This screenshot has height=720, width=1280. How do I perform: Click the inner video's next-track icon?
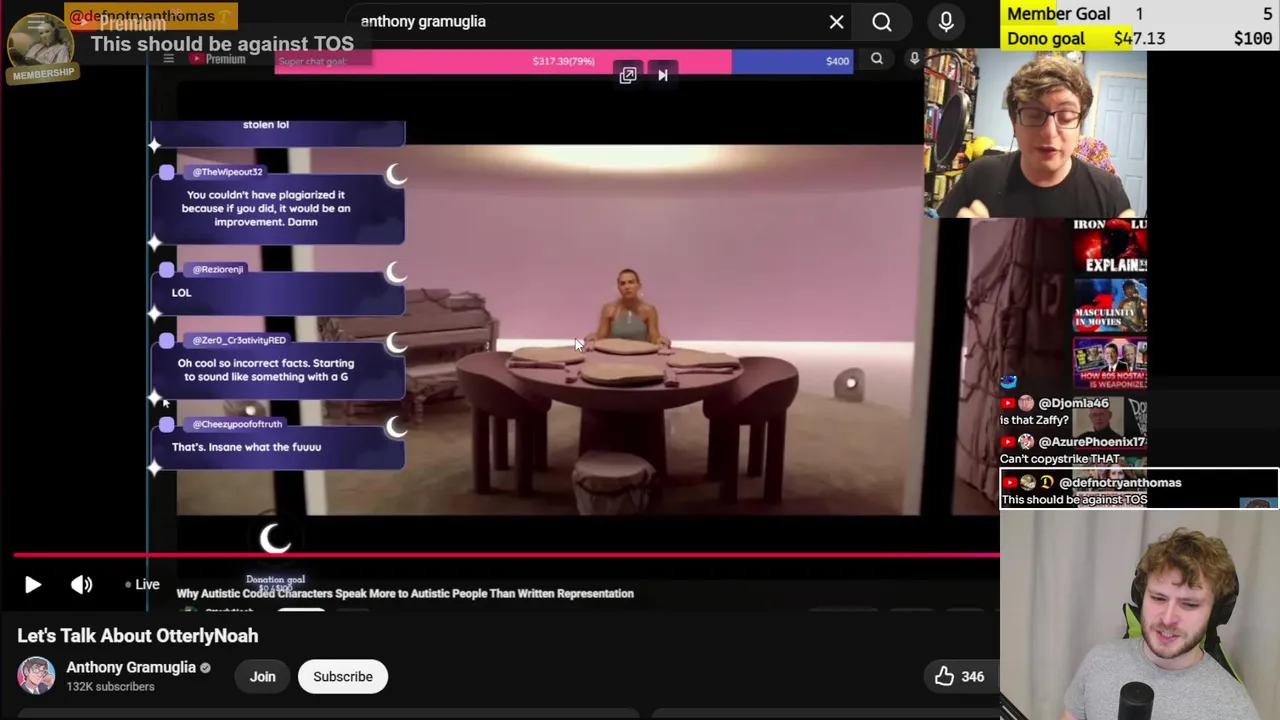tap(662, 75)
